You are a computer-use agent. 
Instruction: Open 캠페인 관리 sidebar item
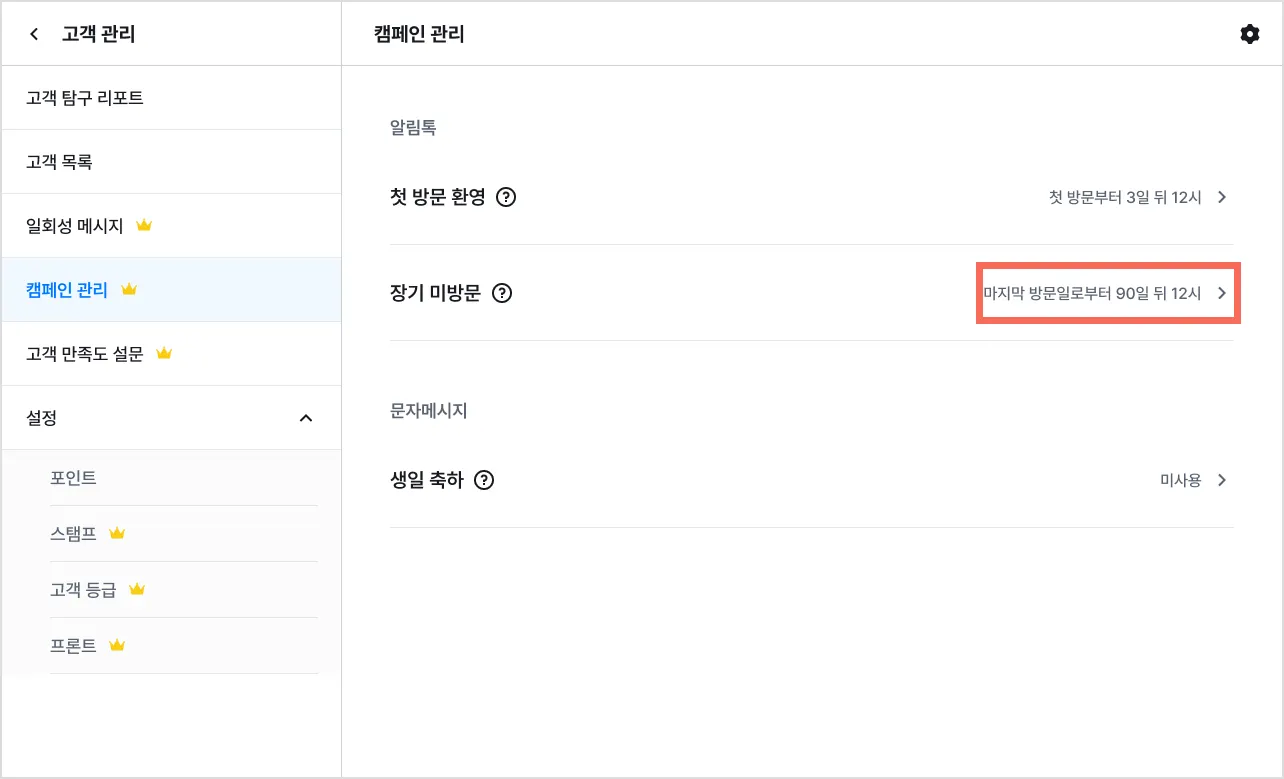click(x=67, y=290)
